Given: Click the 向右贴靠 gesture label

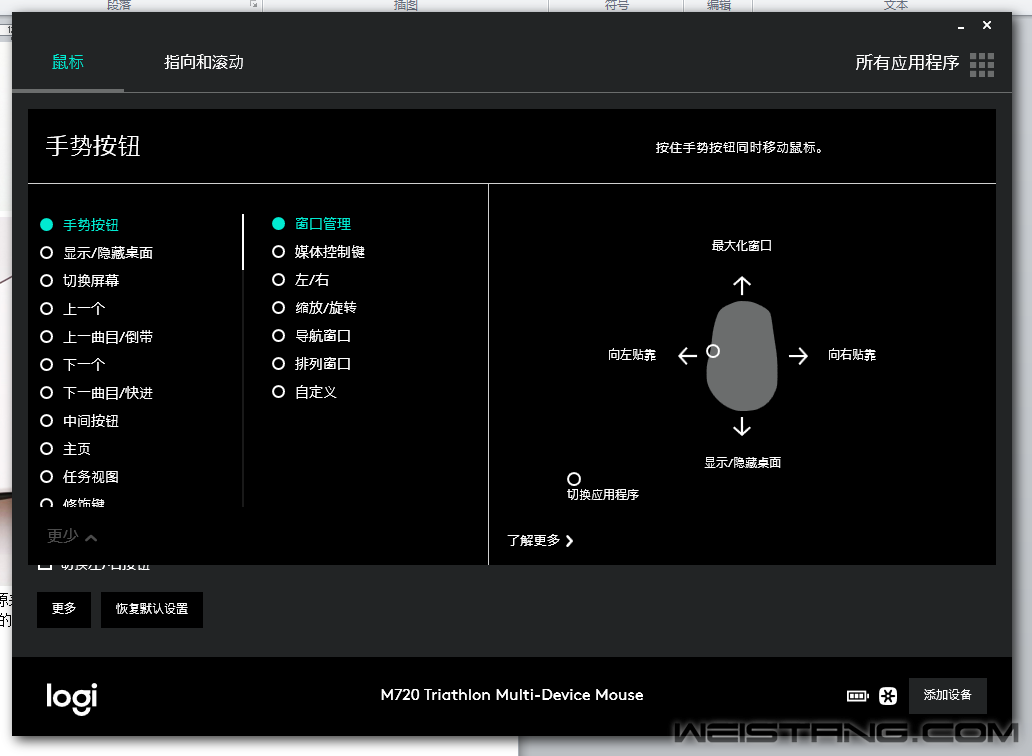Looking at the screenshot, I should coord(852,355).
